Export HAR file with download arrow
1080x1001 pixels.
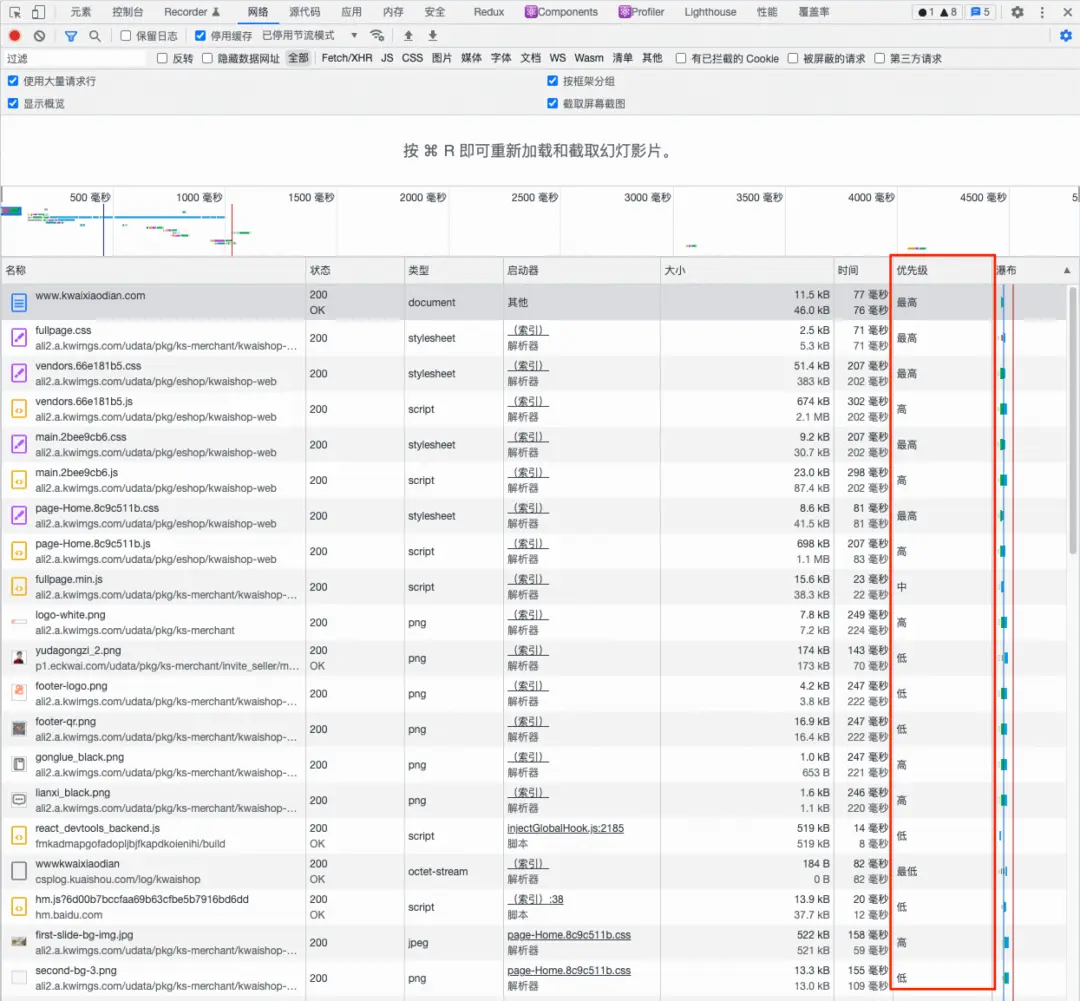(433, 35)
